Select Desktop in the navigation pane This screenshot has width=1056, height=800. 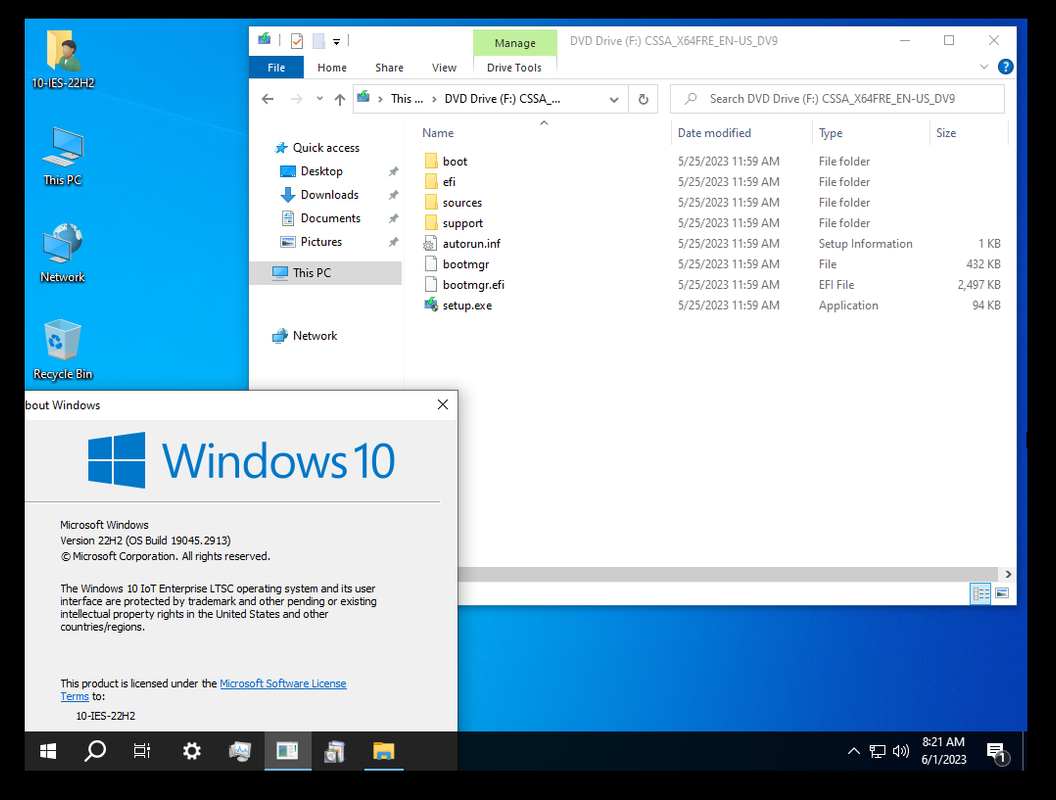(x=312, y=171)
